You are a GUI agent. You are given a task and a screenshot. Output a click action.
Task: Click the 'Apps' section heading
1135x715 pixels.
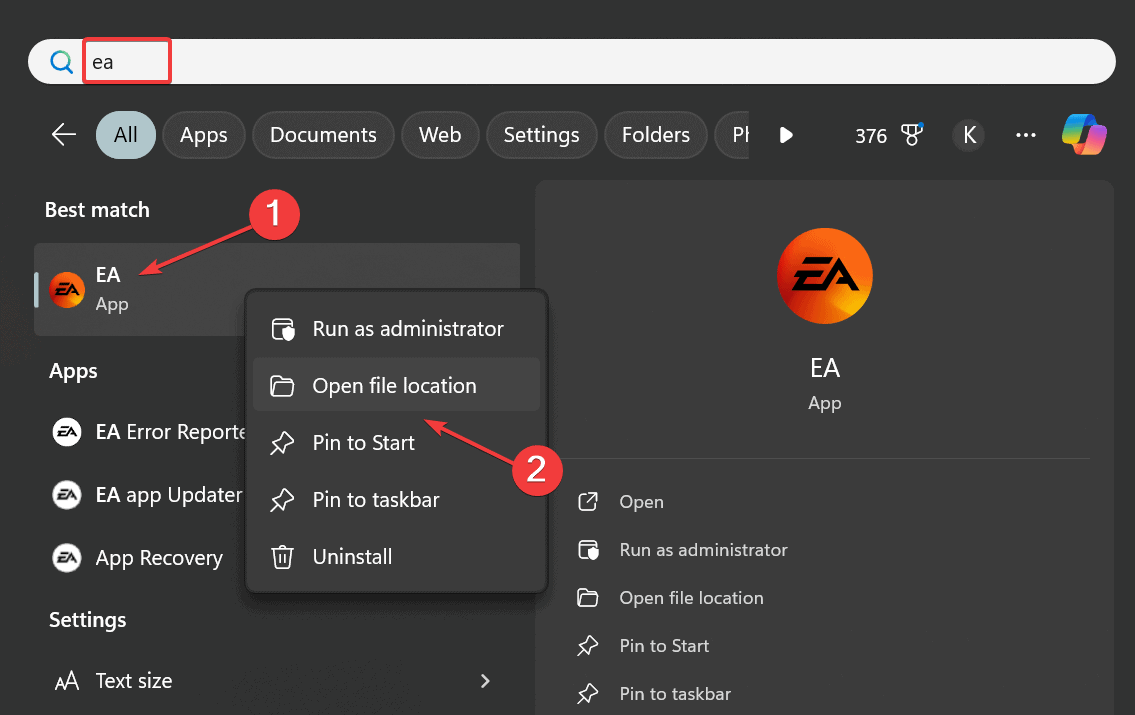coord(73,371)
